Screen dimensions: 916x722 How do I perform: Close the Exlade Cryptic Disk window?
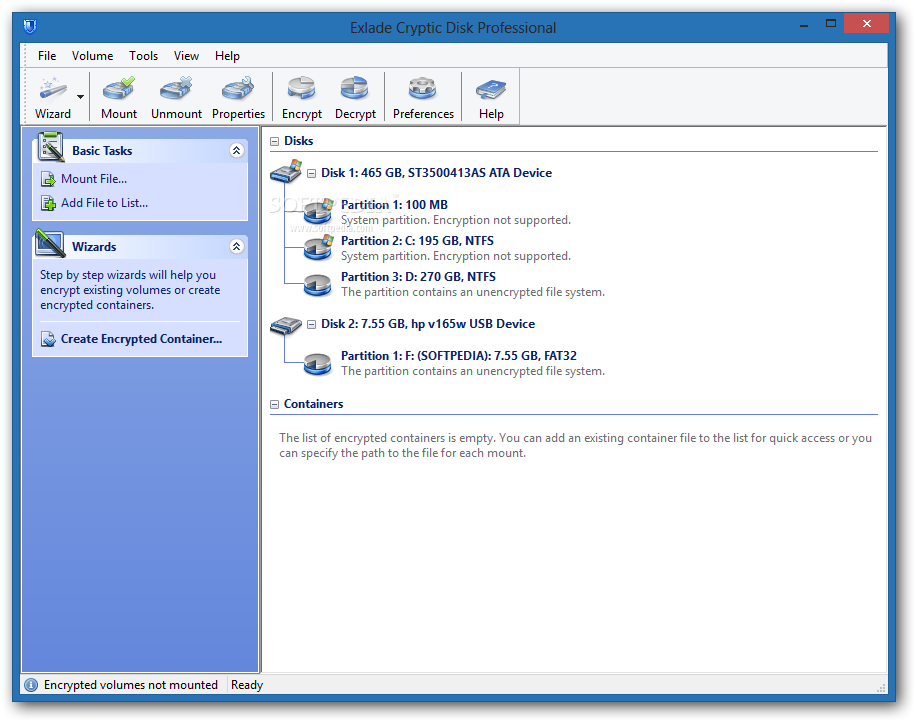[x=866, y=23]
